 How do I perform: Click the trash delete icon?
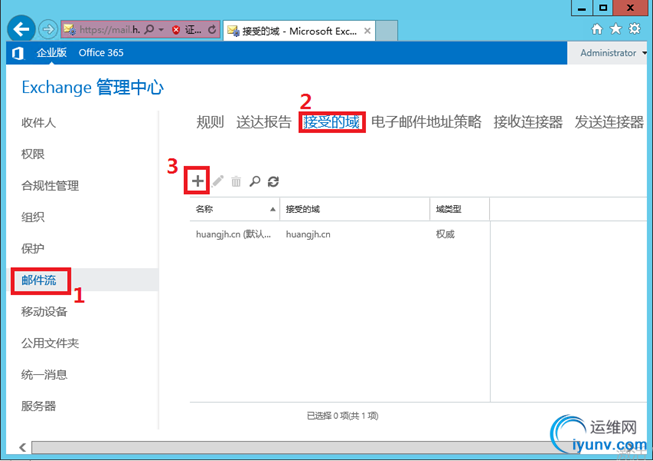236,181
